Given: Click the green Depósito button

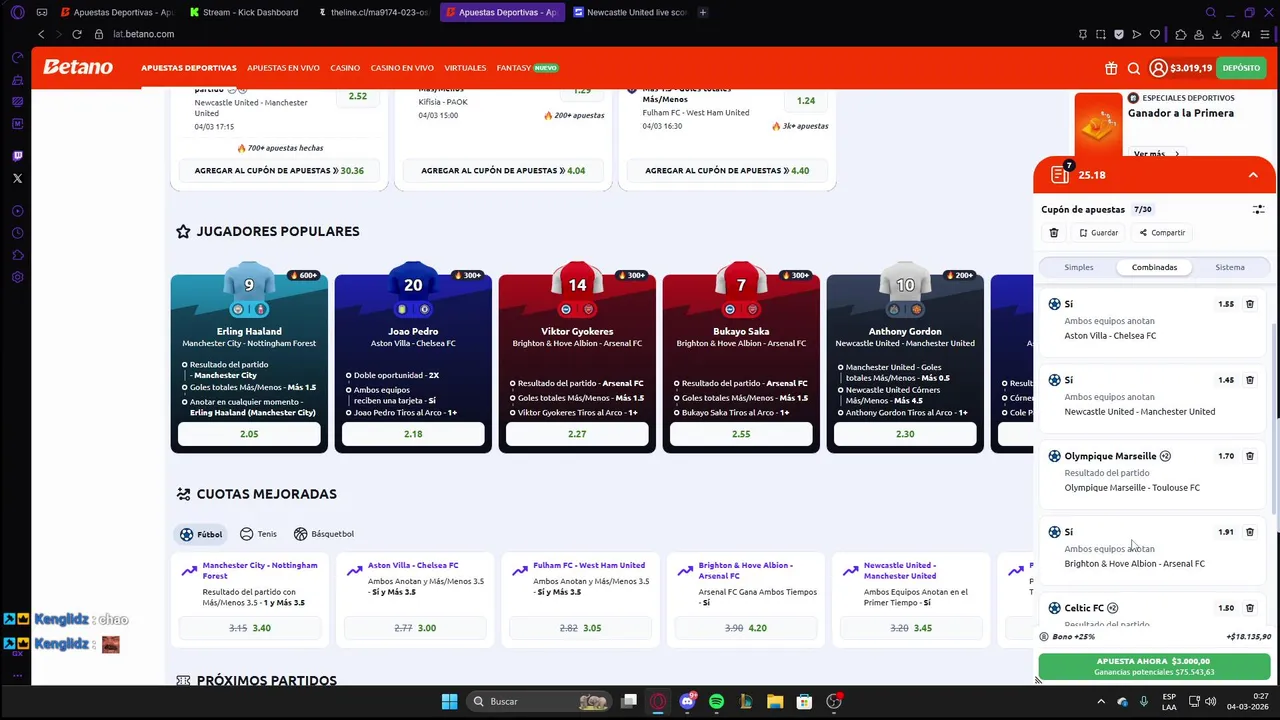Looking at the screenshot, I should (x=1241, y=68).
